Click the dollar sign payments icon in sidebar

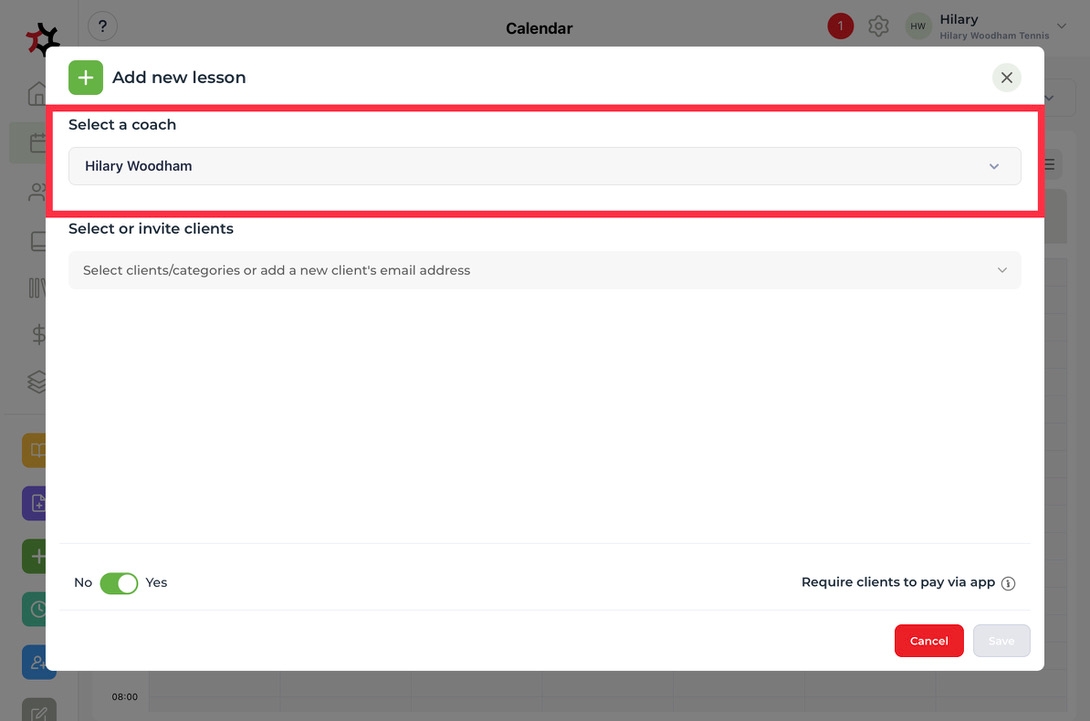(x=39, y=335)
